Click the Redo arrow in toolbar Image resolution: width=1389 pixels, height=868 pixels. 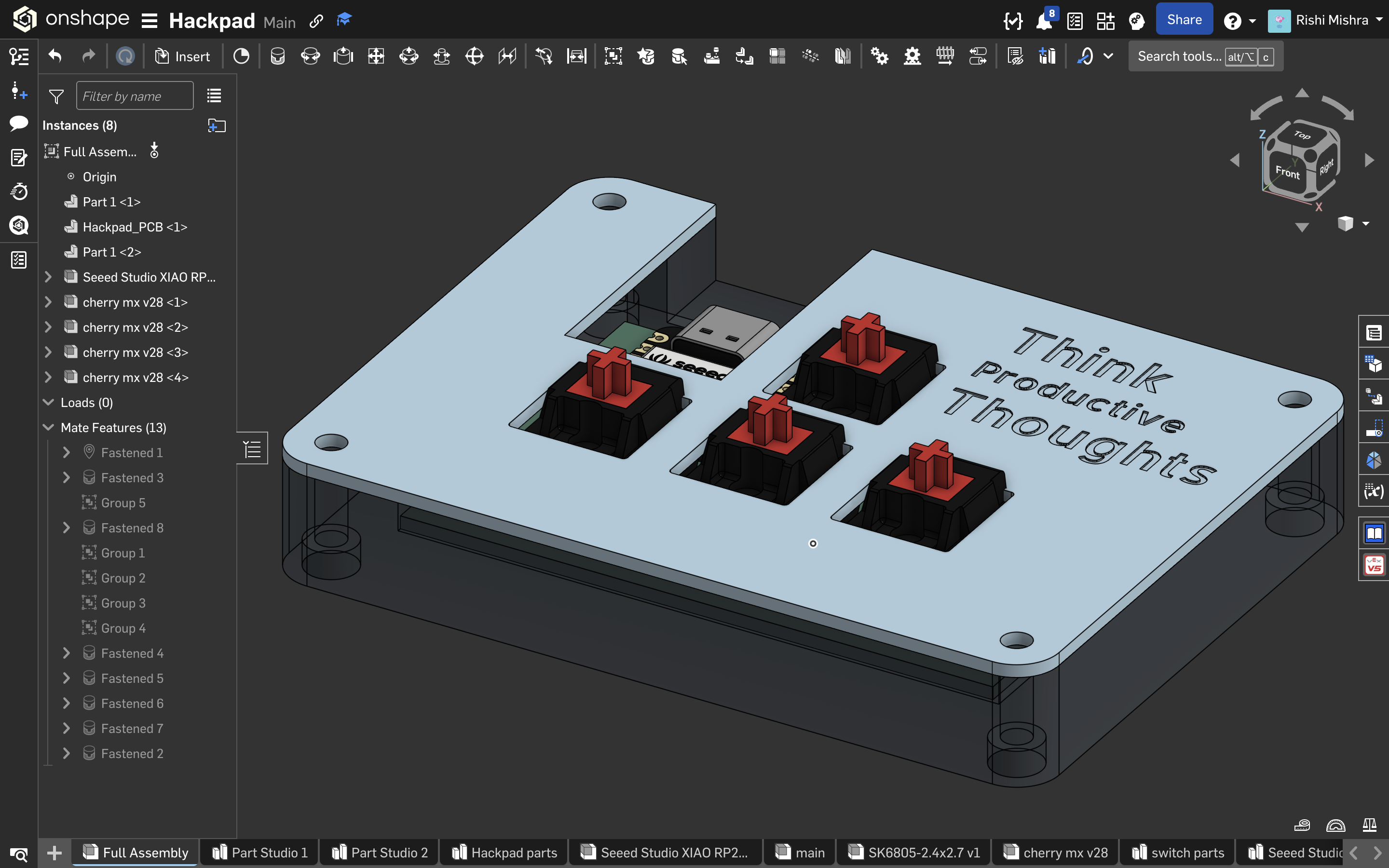(88, 55)
